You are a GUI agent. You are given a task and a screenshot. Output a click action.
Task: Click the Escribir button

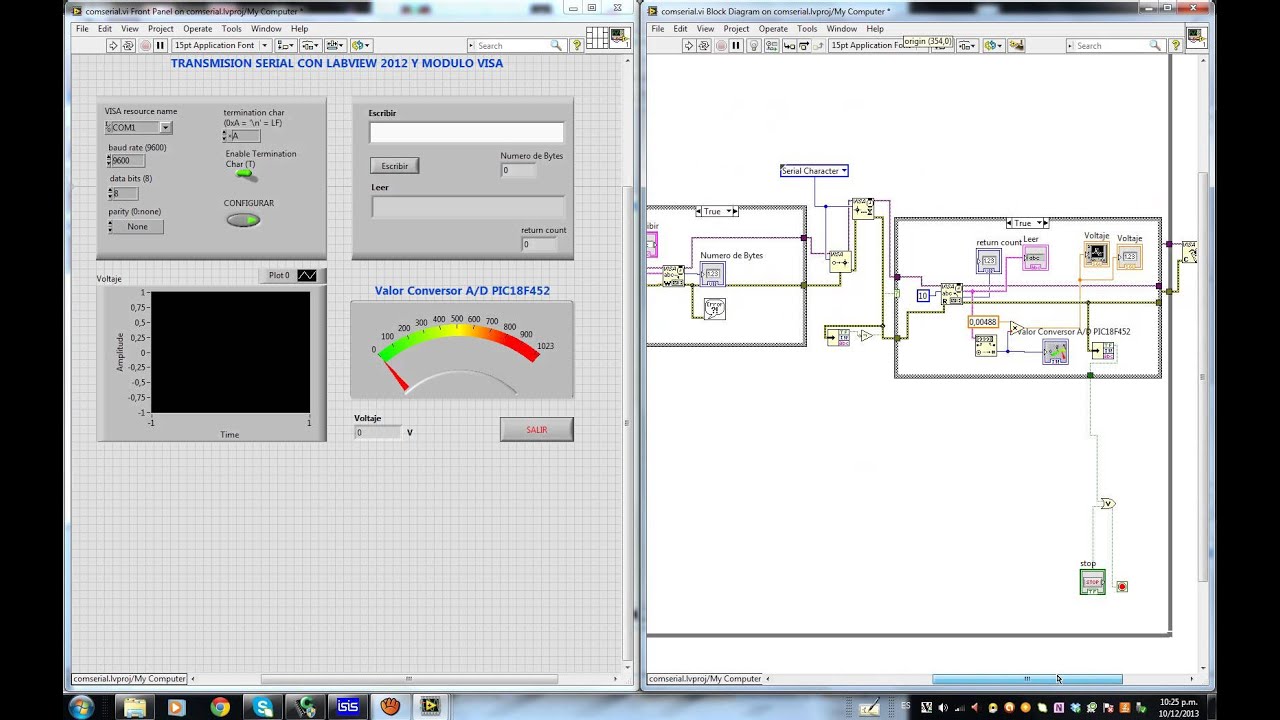[395, 166]
